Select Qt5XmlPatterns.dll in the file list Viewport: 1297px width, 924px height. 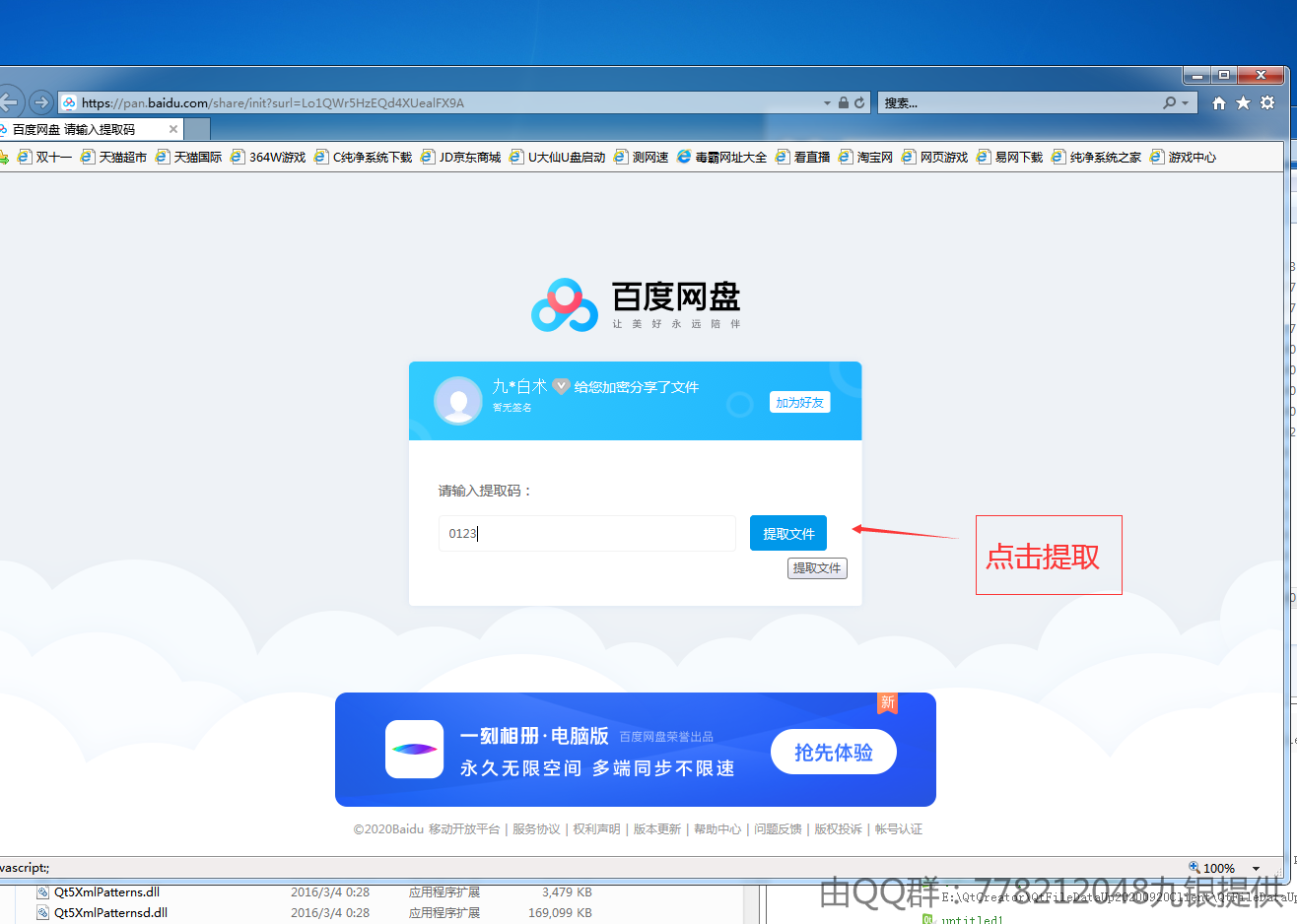click(x=106, y=891)
